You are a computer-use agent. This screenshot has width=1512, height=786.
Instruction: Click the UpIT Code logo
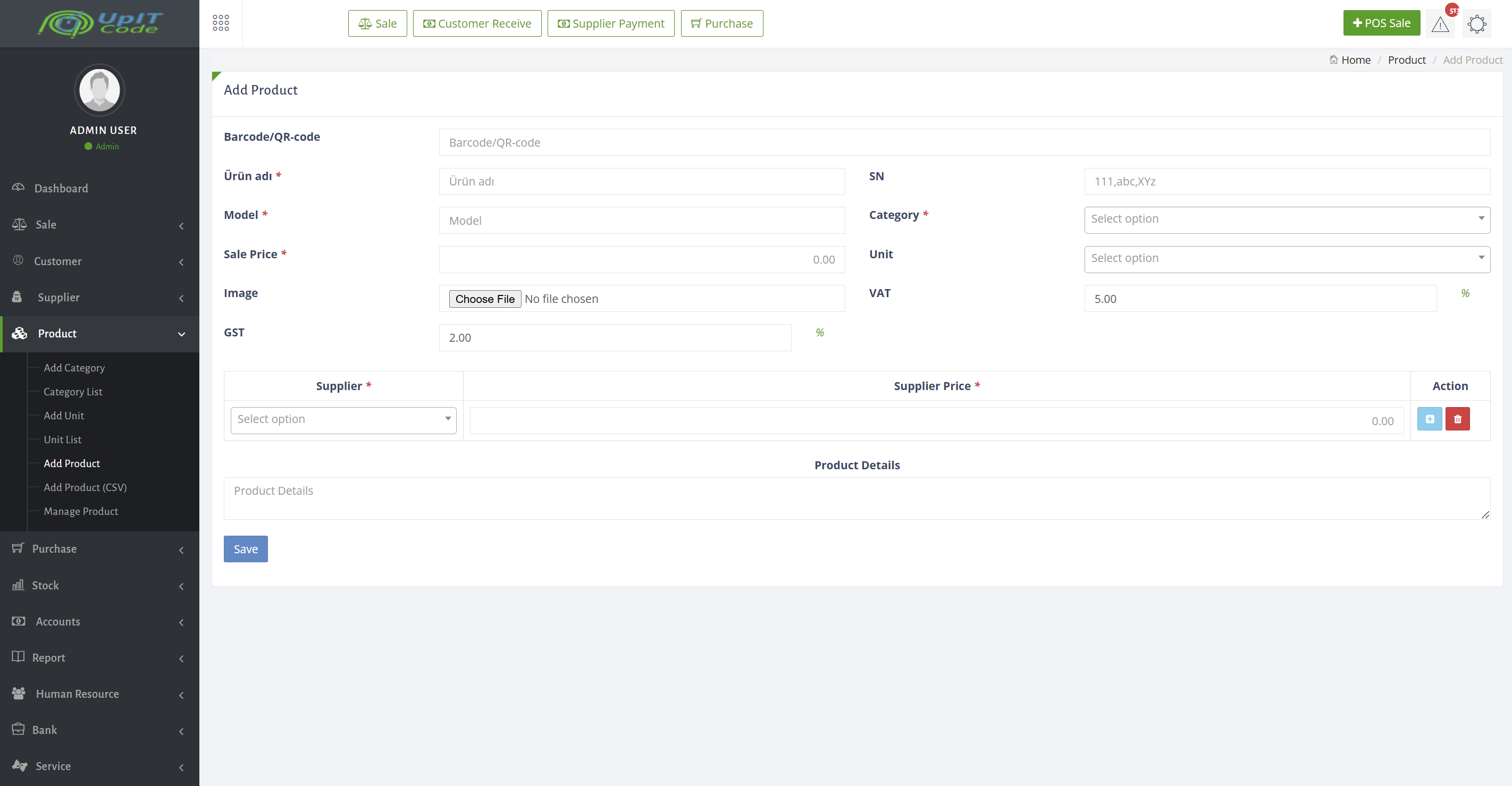pyautogui.click(x=100, y=23)
